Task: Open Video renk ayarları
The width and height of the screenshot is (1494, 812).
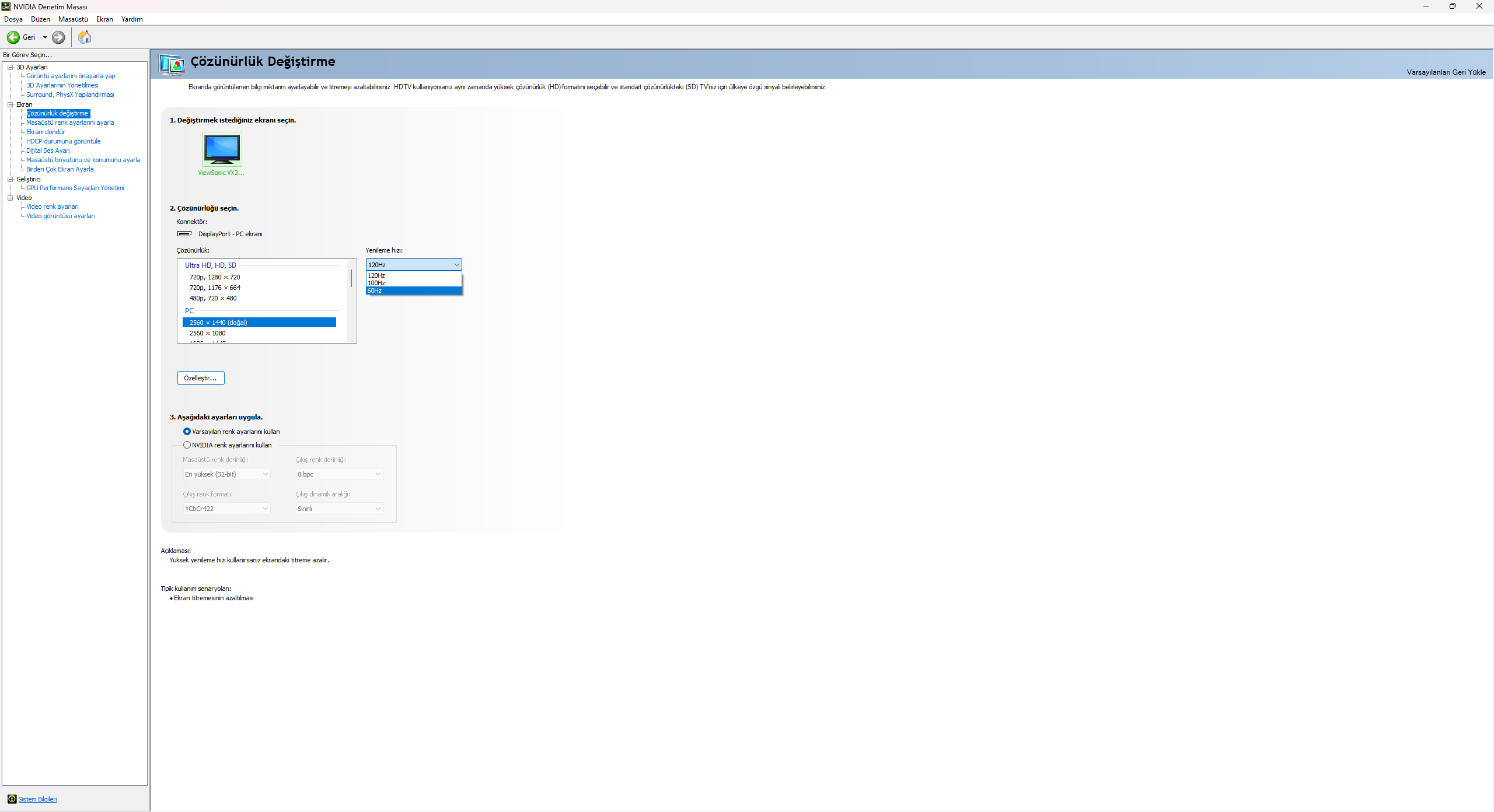Action: pyautogui.click(x=53, y=206)
